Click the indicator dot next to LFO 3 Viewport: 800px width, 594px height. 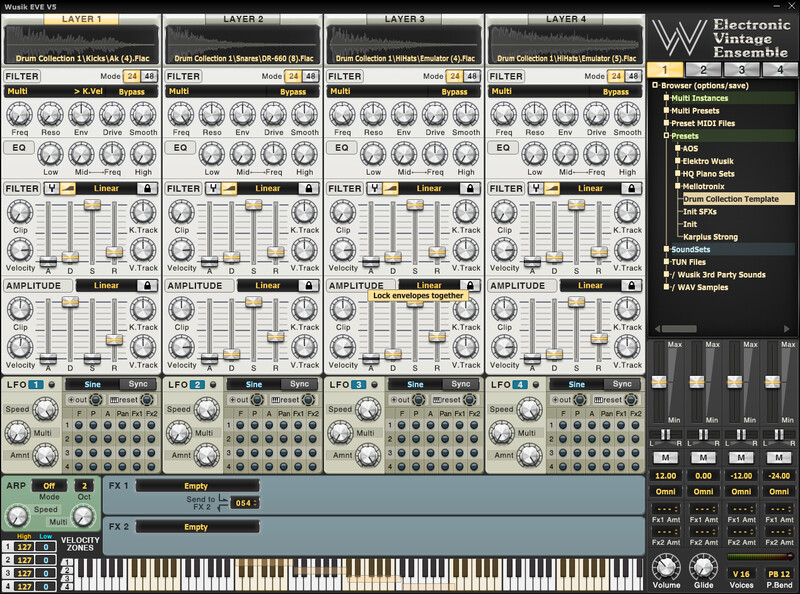[374, 385]
